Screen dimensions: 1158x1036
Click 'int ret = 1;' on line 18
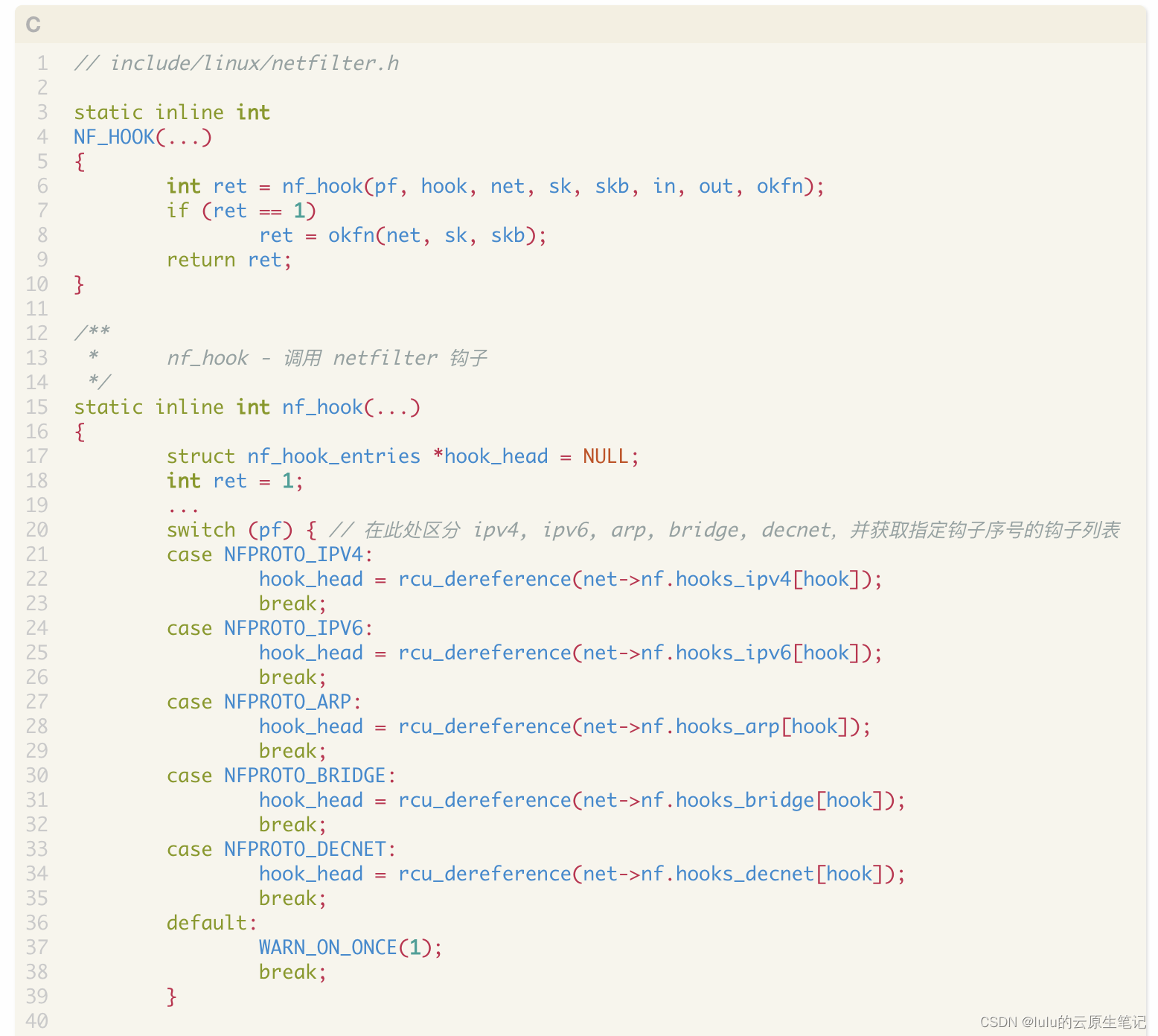(x=235, y=481)
